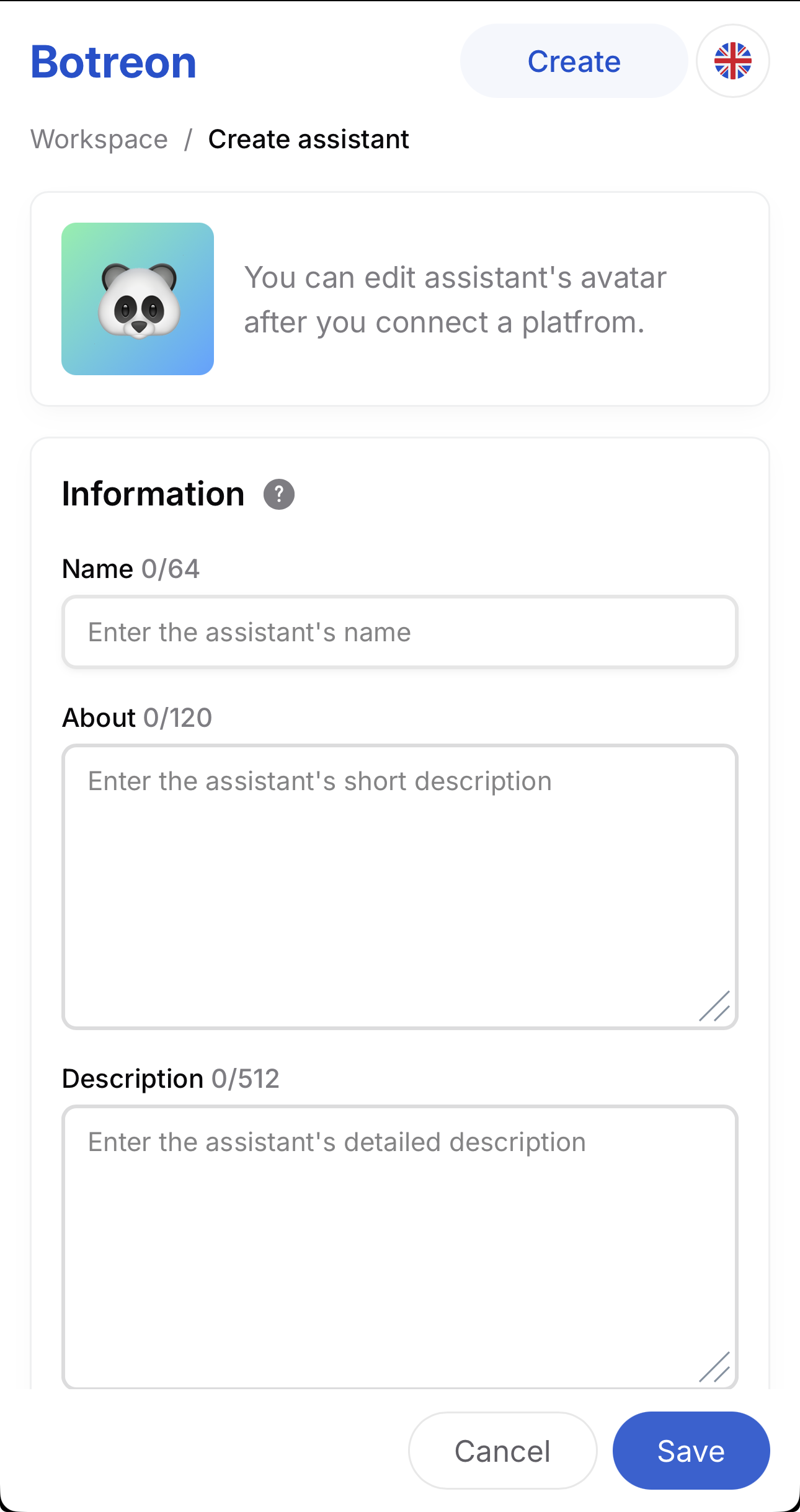Click the assistant name input field
The height and width of the screenshot is (1512, 800).
tap(400, 632)
